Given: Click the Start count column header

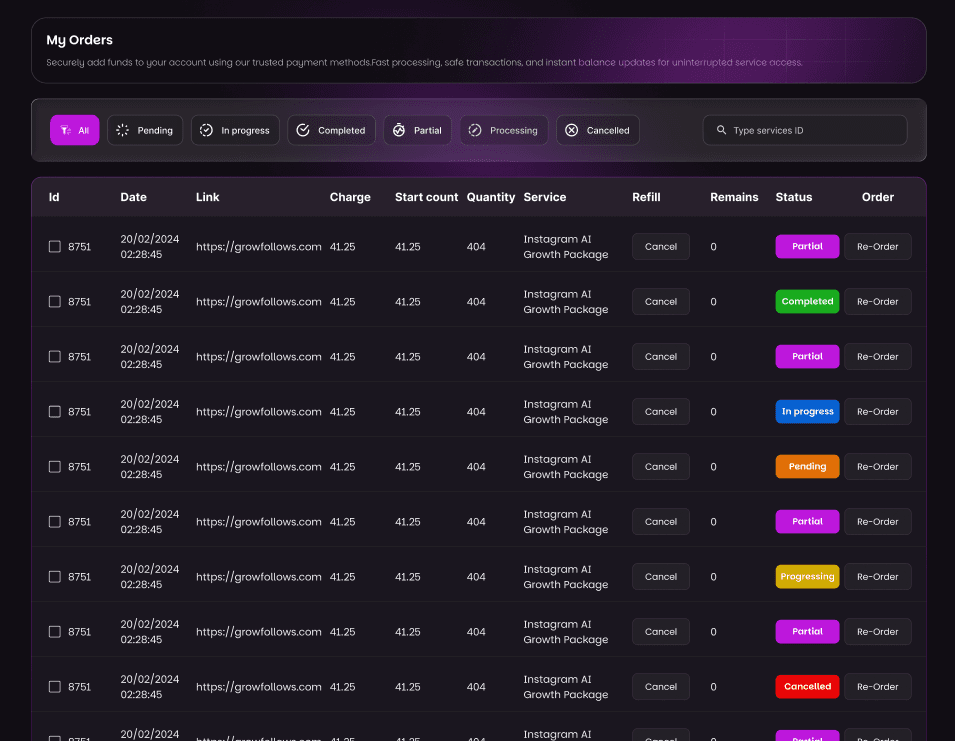Looking at the screenshot, I should point(426,197).
